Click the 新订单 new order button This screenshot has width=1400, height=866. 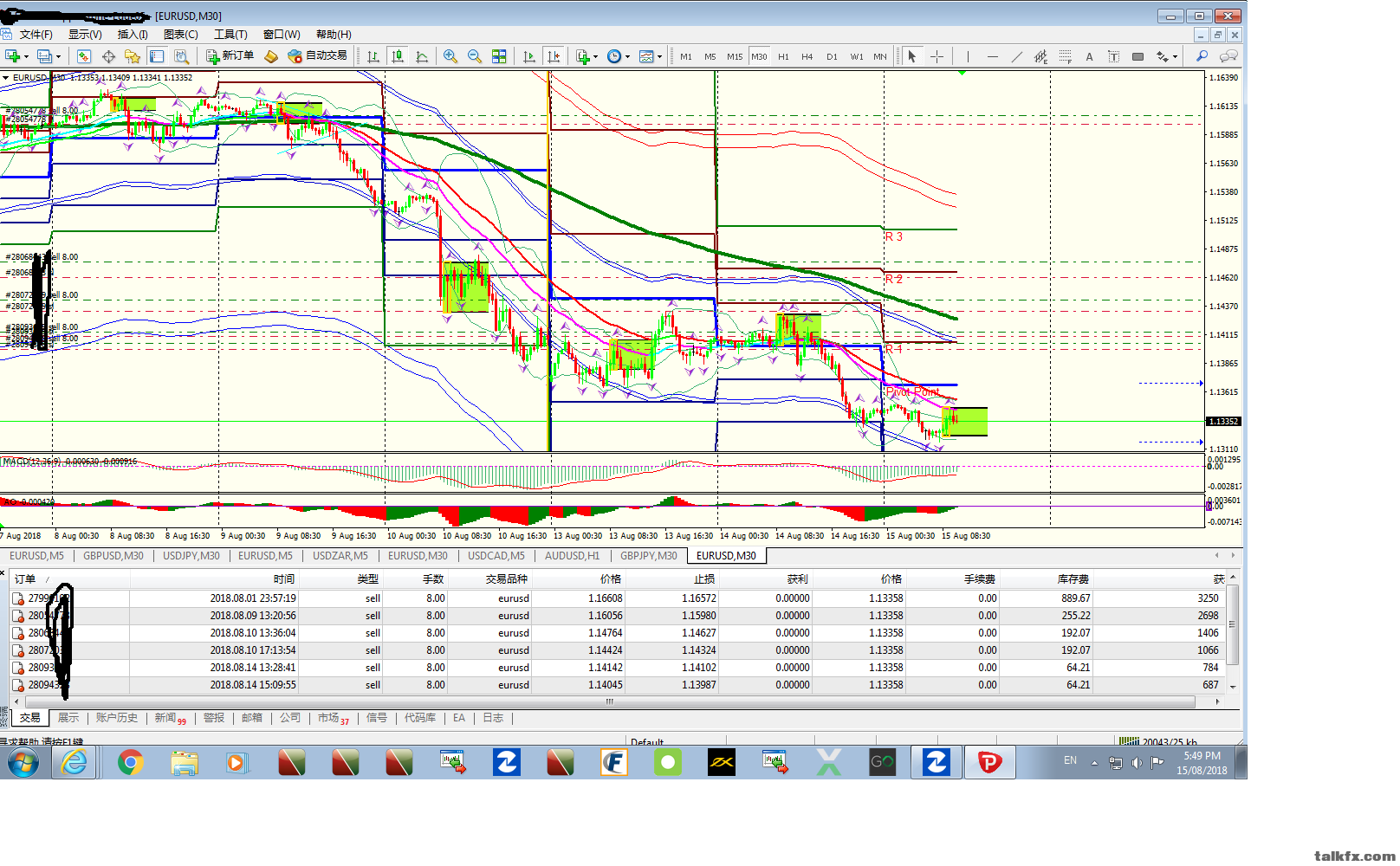click(230, 56)
